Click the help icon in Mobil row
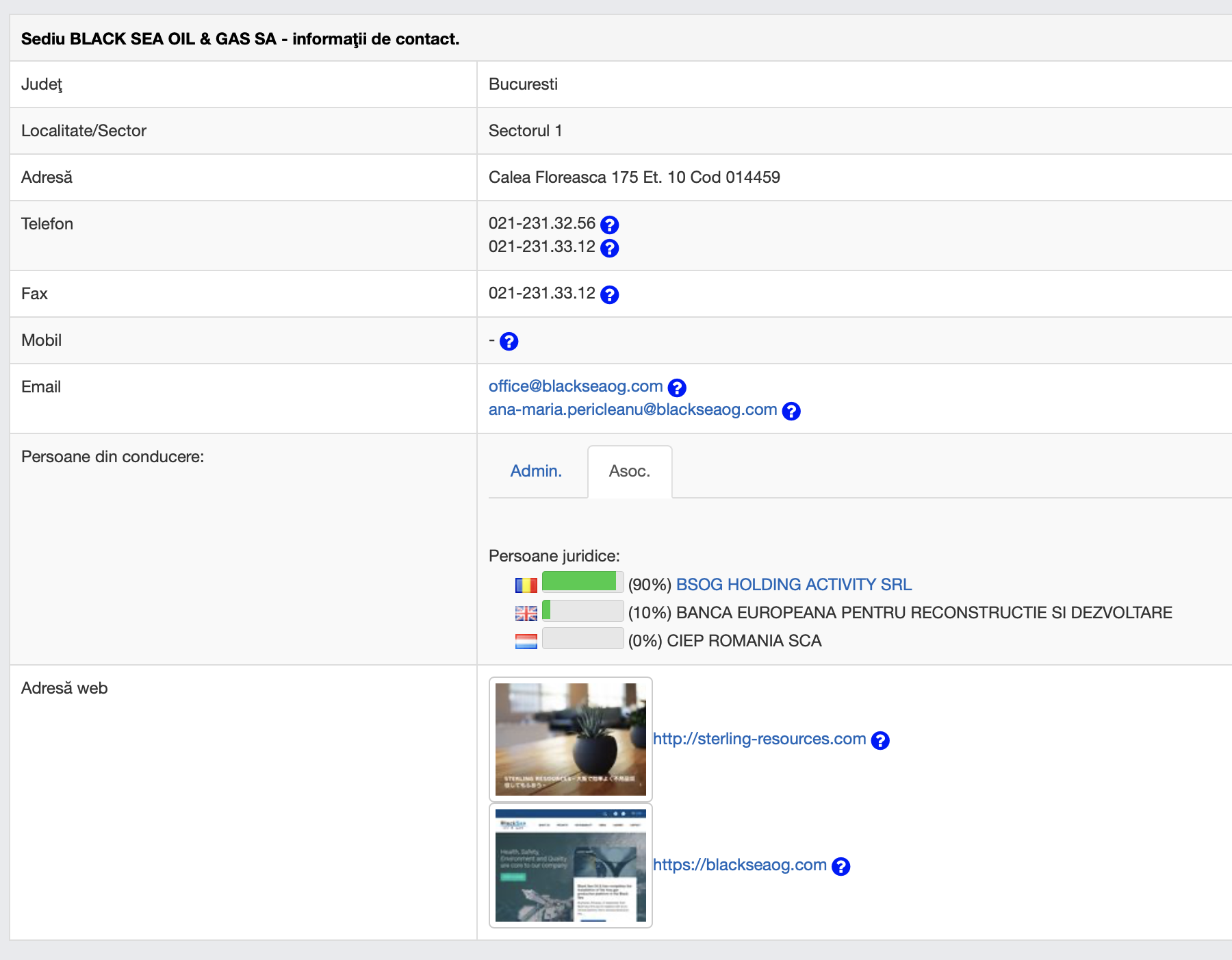 (x=509, y=341)
